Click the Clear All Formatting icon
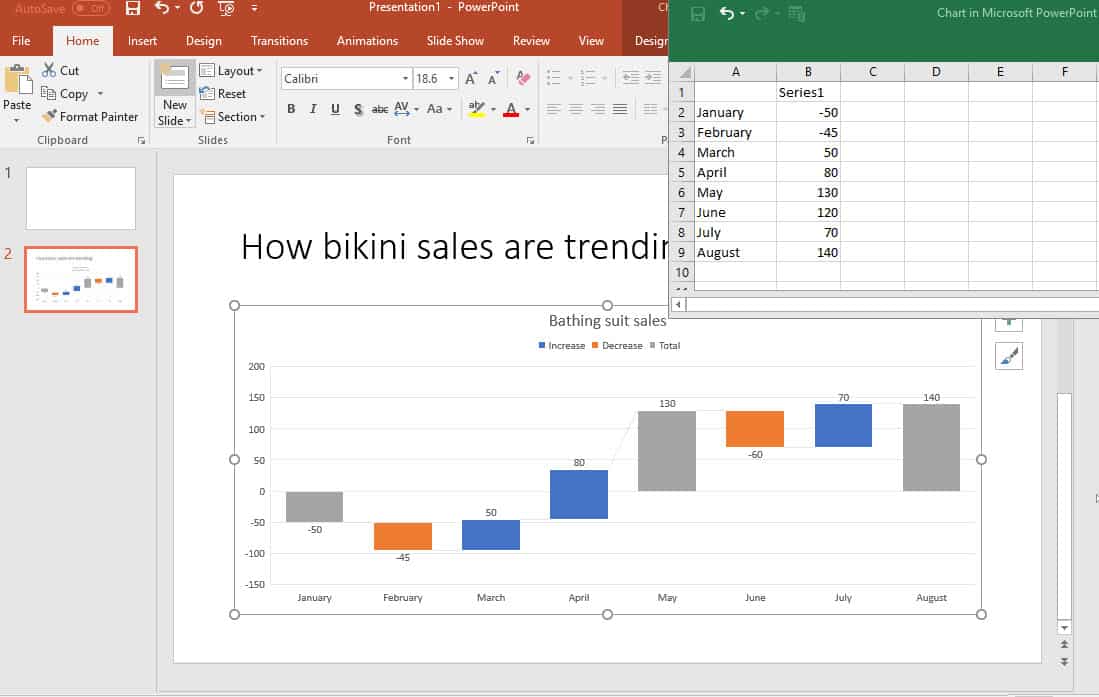The width and height of the screenshot is (1099, 697). (x=522, y=78)
